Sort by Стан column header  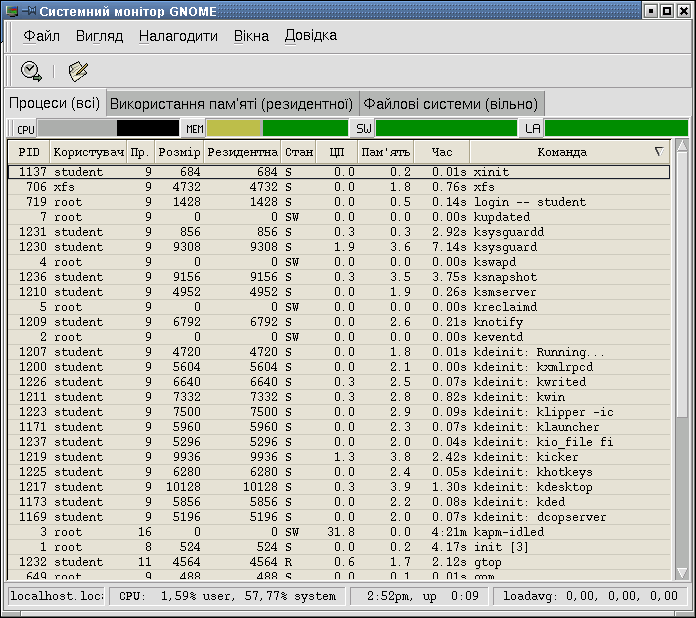point(298,152)
